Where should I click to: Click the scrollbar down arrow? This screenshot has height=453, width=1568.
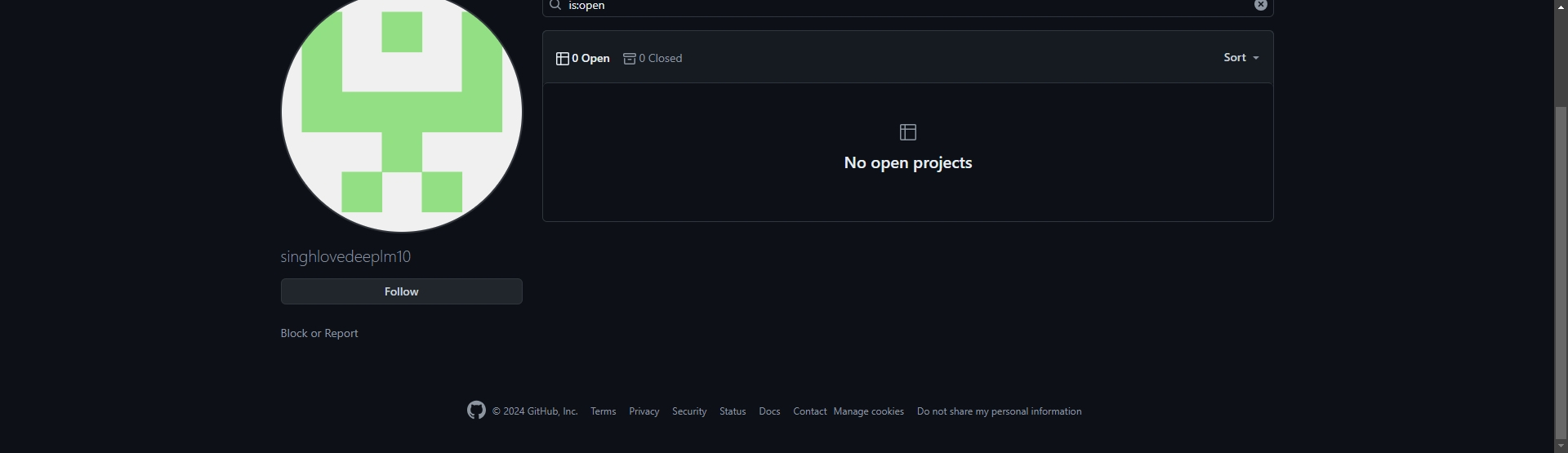(x=1561, y=446)
